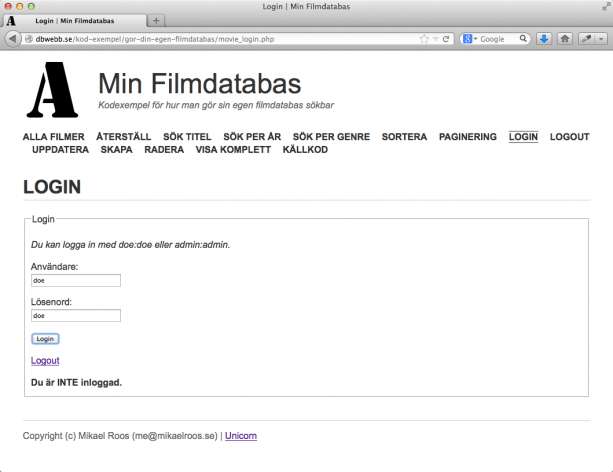This screenshot has width=613, height=472.
Task: Click the search magnifier icon
Action: pos(523,38)
